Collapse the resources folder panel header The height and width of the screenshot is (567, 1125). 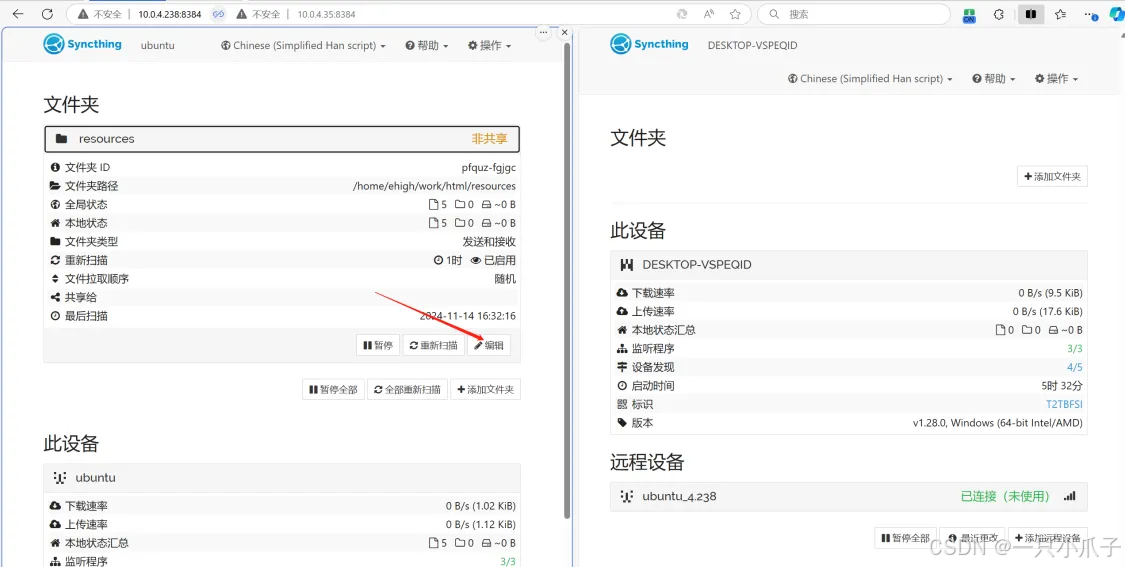pyautogui.click(x=282, y=139)
